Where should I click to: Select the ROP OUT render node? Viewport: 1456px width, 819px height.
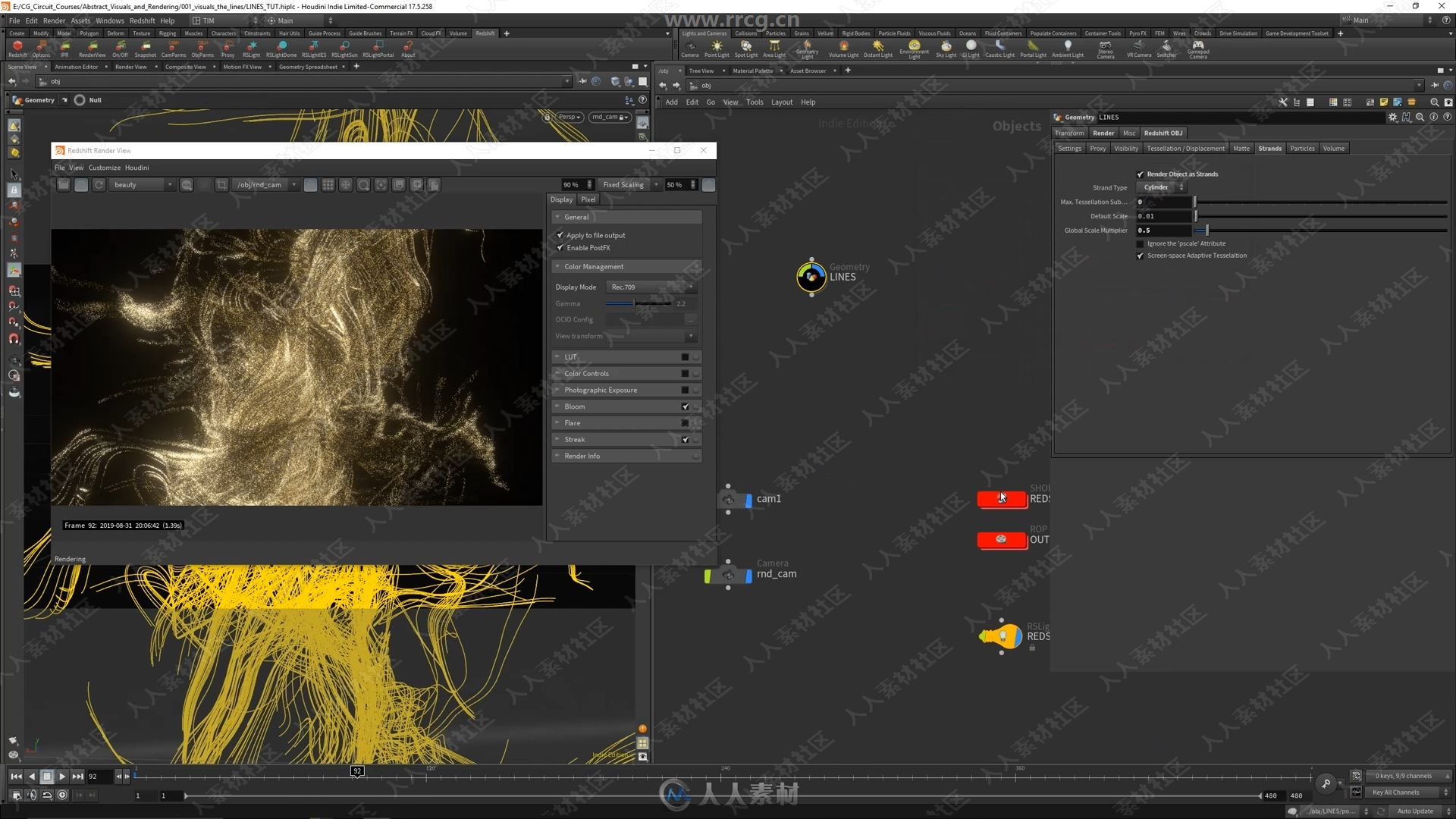click(1001, 538)
